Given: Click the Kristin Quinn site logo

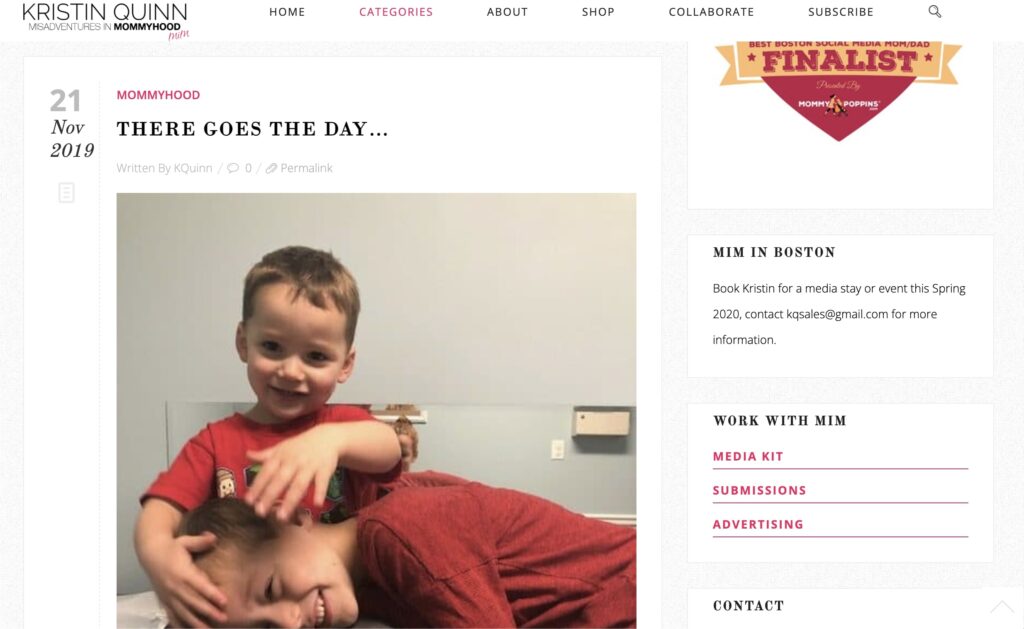Looking at the screenshot, I should [106, 20].
